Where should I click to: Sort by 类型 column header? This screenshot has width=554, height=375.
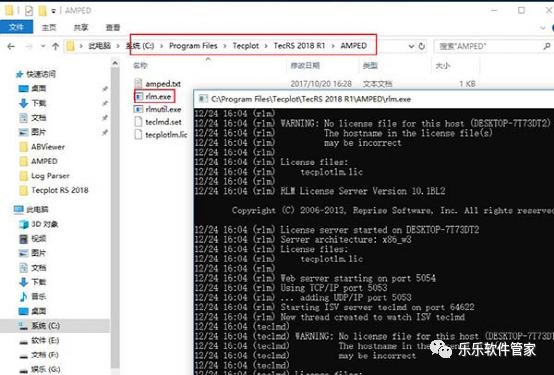[370, 65]
